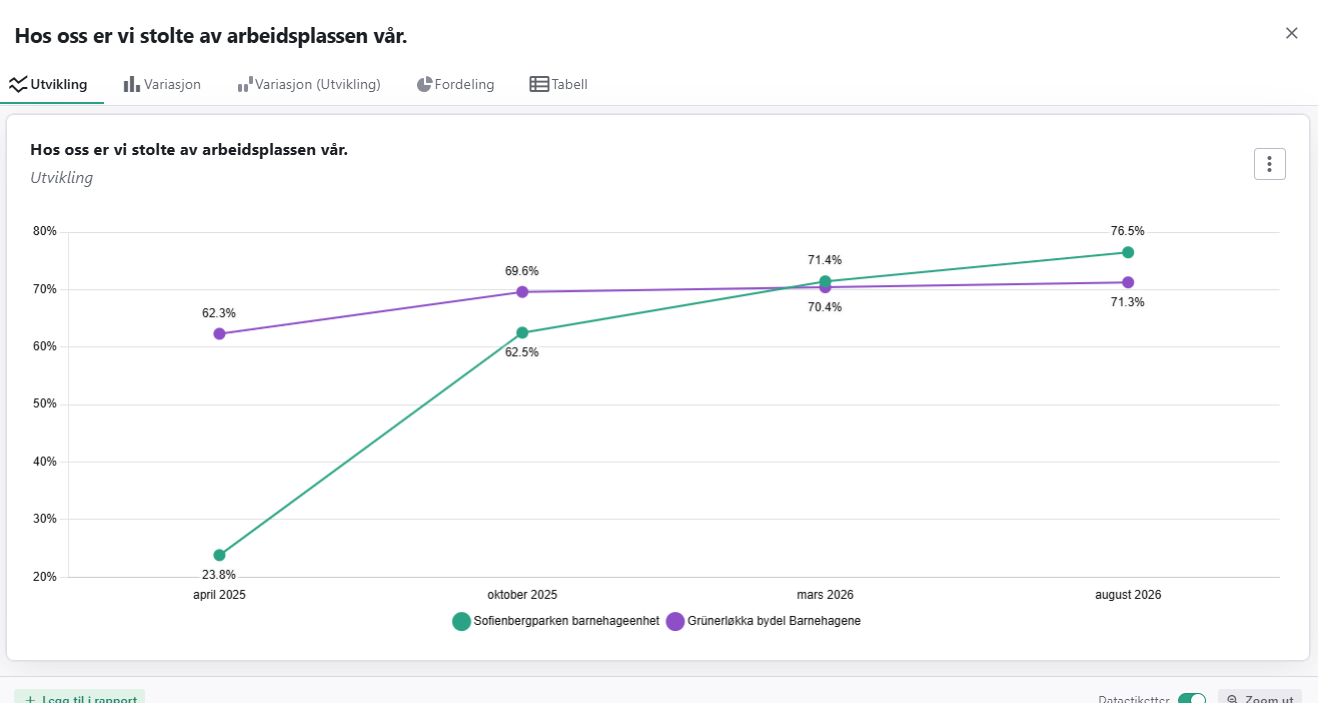Click the oktober 2025 x-axis label
Viewport: 1318px width, 703px height.
pos(522,594)
